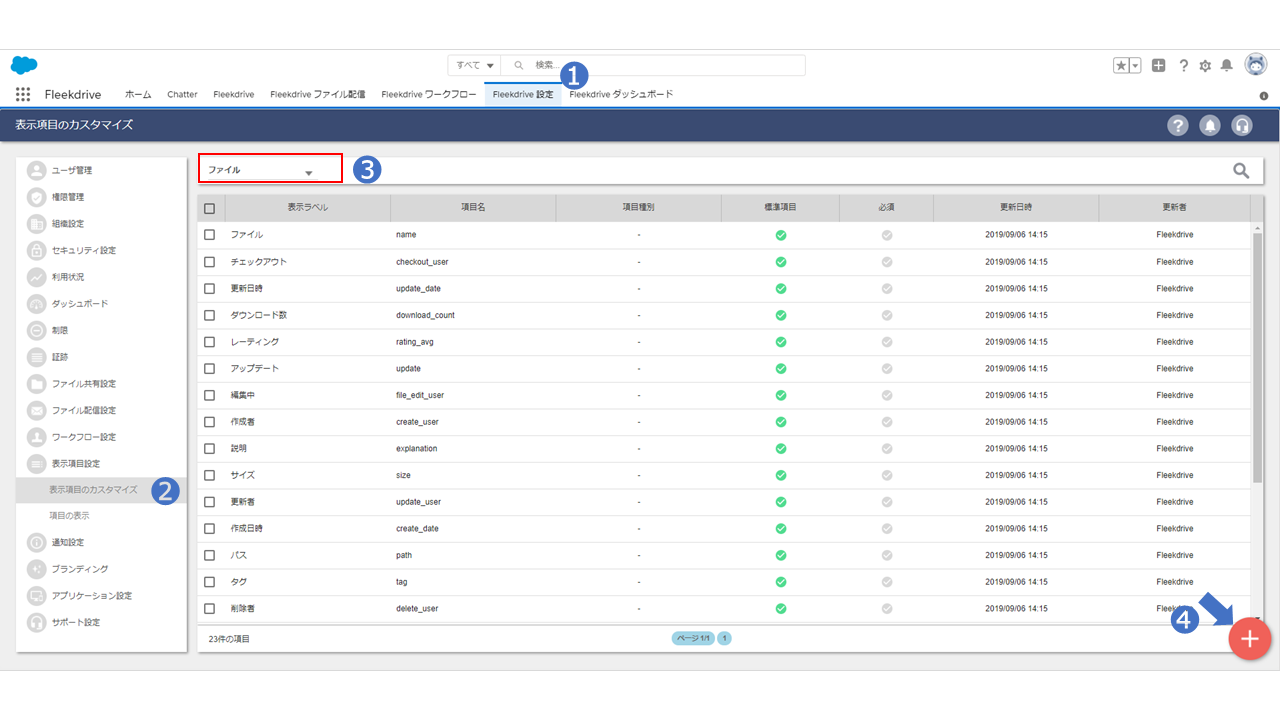This screenshot has width=1280, height=720.
Task: Check the アップデート row checkbox
Action: [209, 368]
